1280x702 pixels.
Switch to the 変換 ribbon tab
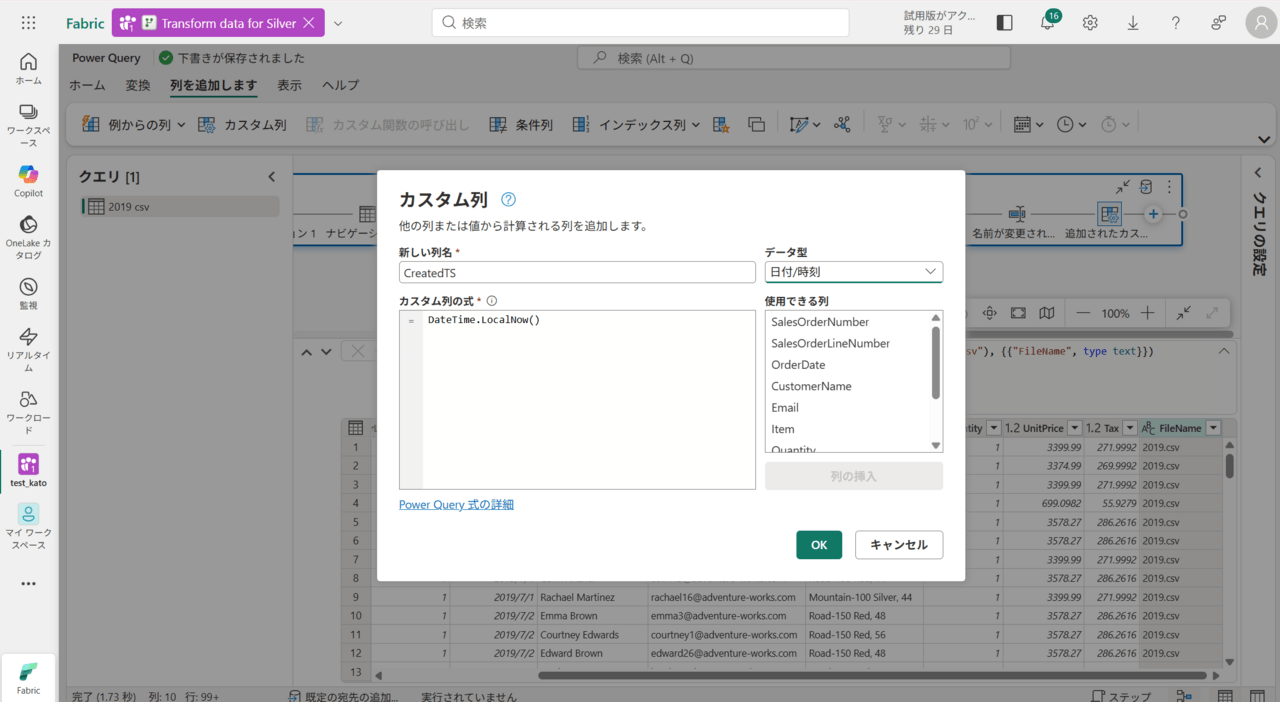[138, 85]
